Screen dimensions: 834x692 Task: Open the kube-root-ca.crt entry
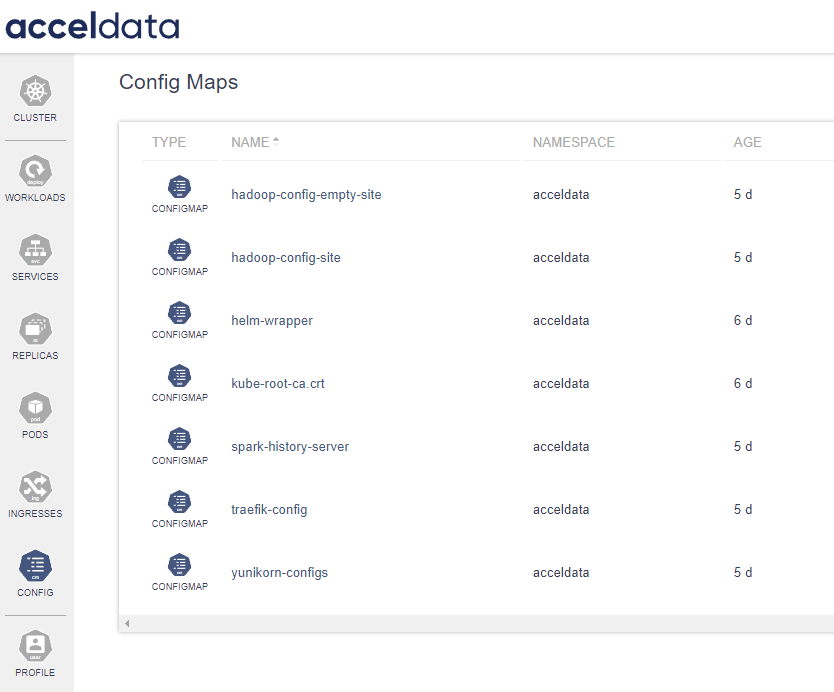pos(278,384)
